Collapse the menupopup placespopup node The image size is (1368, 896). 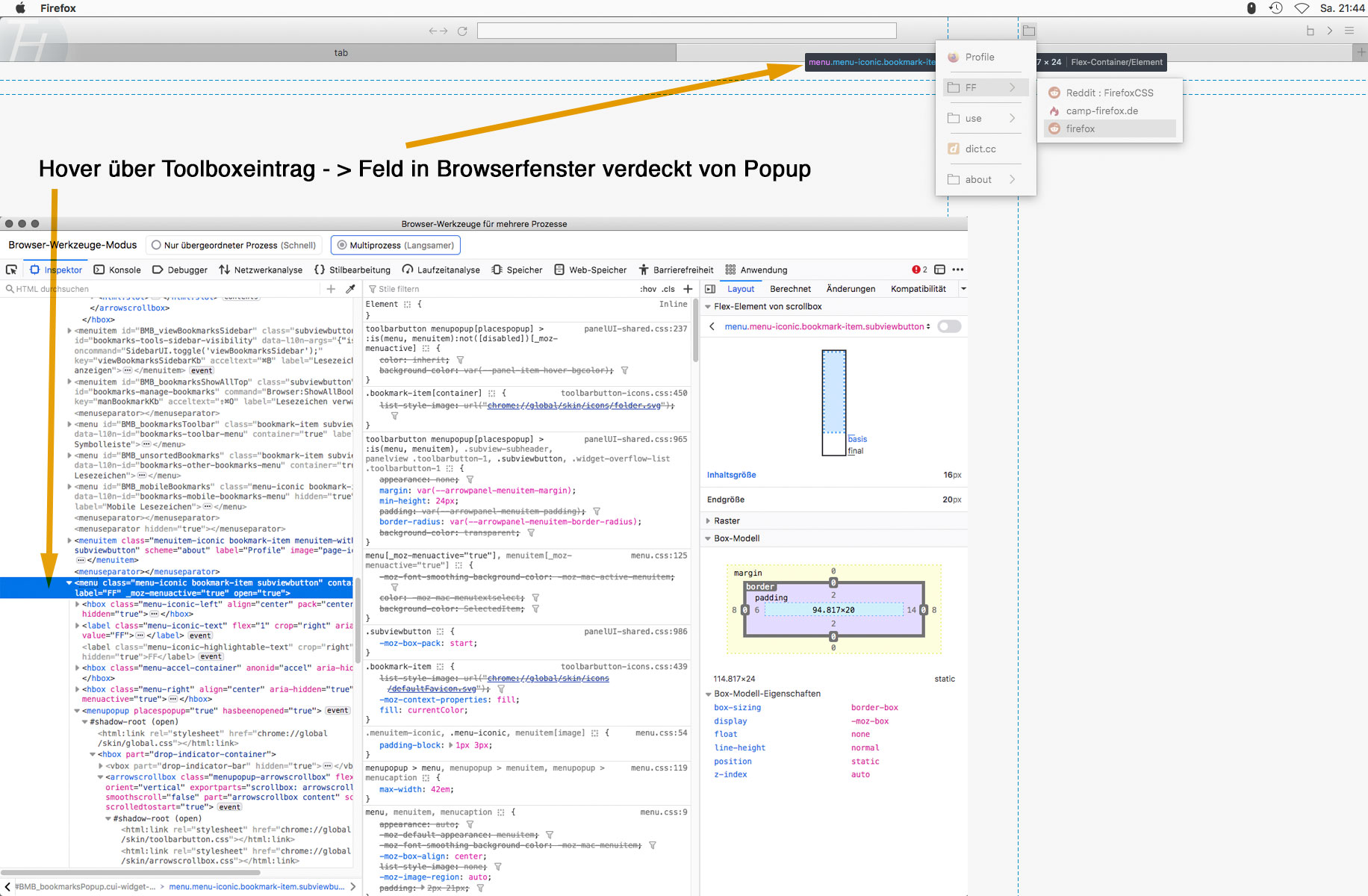pos(77,711)
